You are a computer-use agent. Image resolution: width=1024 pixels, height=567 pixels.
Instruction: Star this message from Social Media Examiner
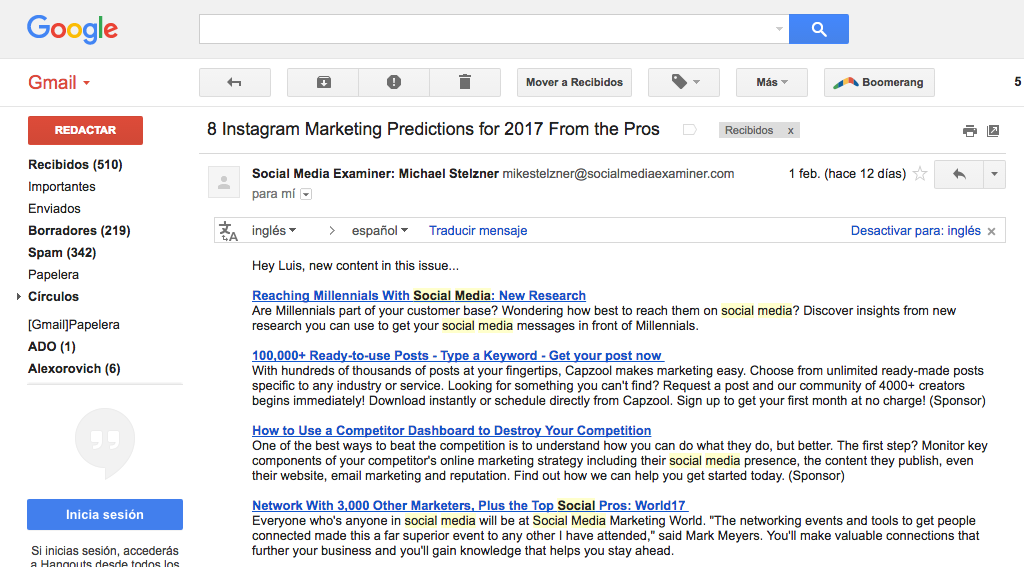tap(920, 174)
